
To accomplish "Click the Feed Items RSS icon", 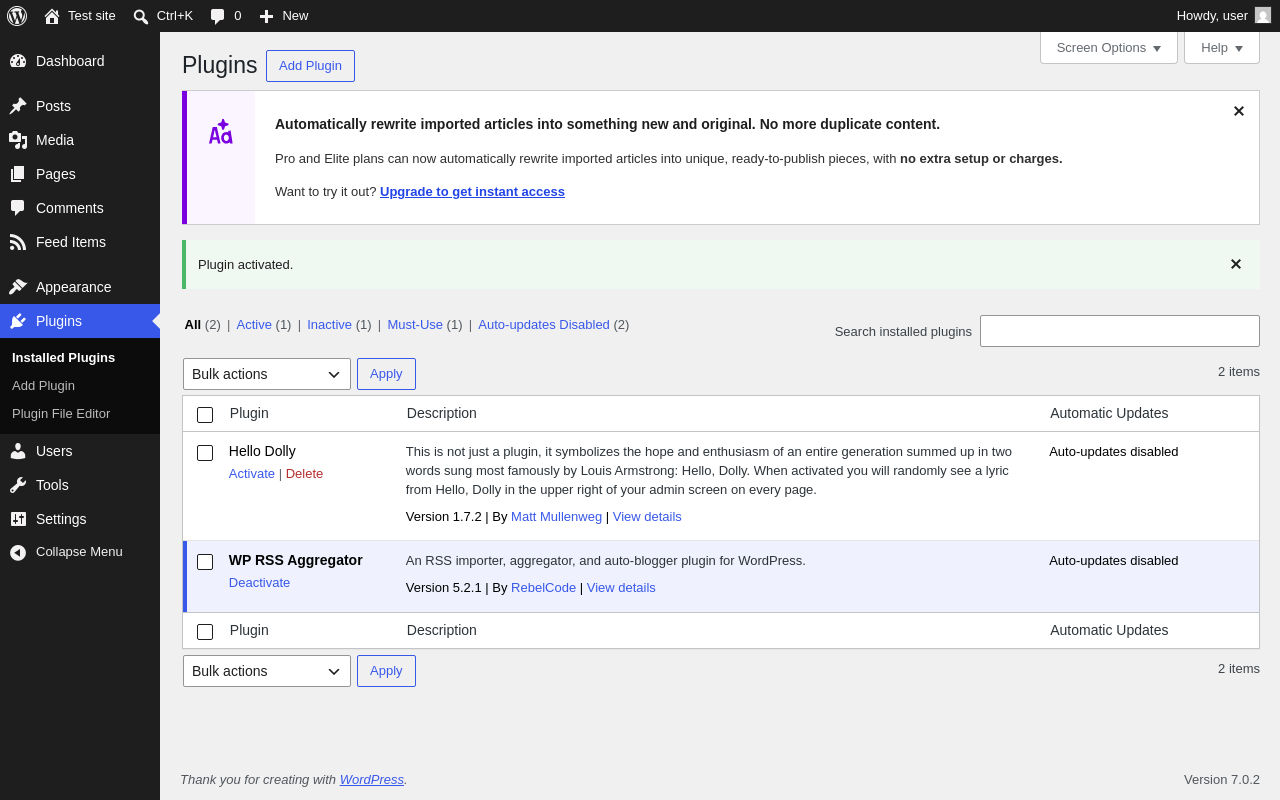I will pos(18,242).
